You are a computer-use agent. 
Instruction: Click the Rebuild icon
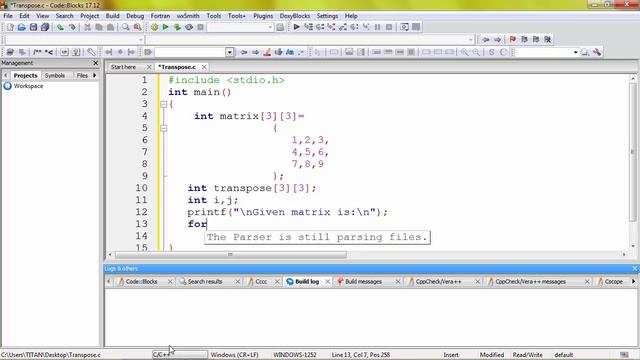[x=189, y=27]
